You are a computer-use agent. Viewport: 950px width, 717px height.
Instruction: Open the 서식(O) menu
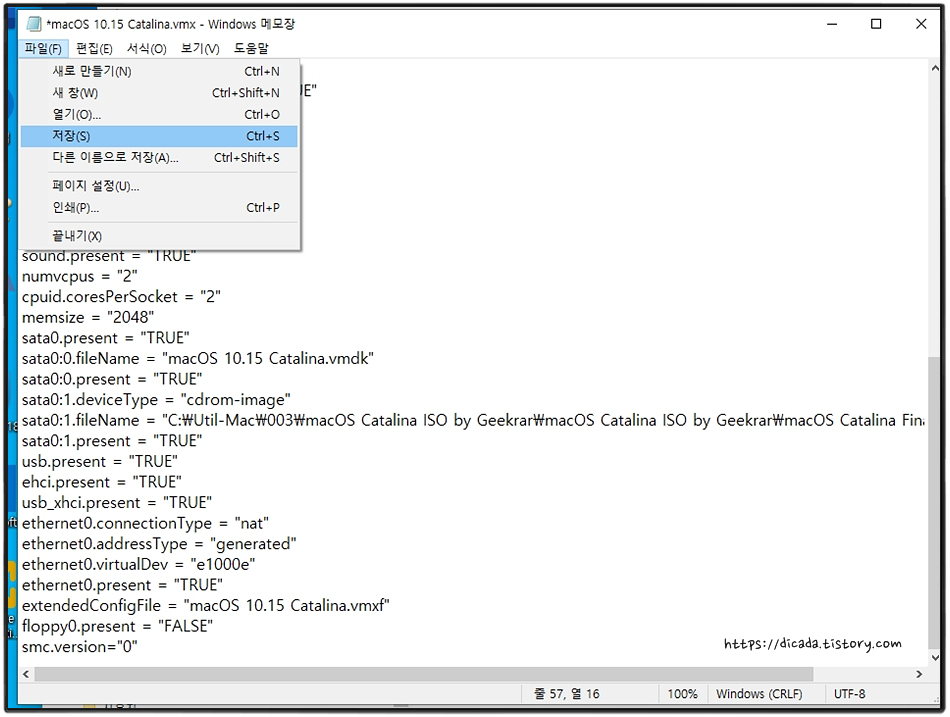(x=147, y=48)
